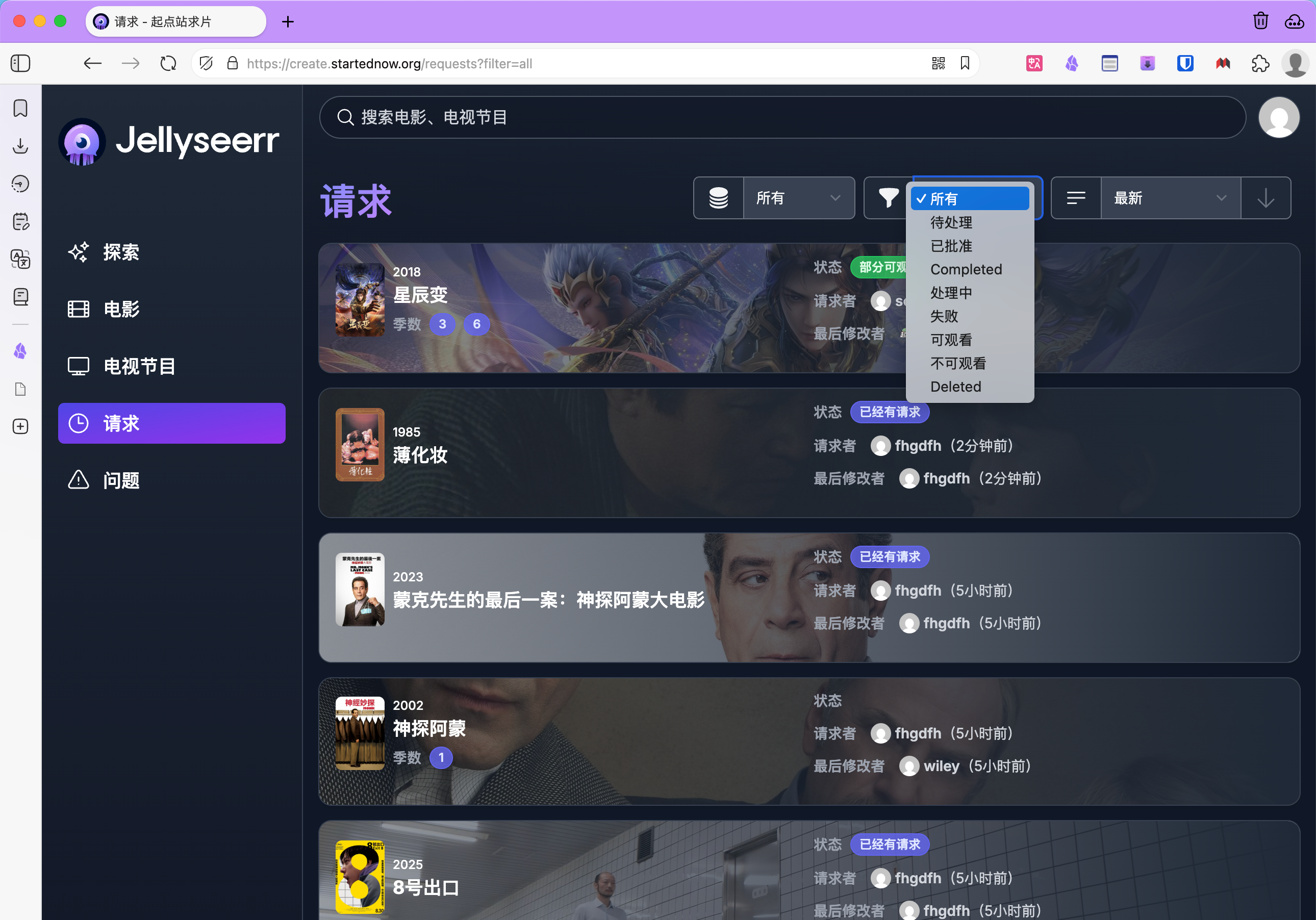Screen dimensions: 1316x920
Task: Open notes icon in browser side panel
Action: click(x=20, y=221)
